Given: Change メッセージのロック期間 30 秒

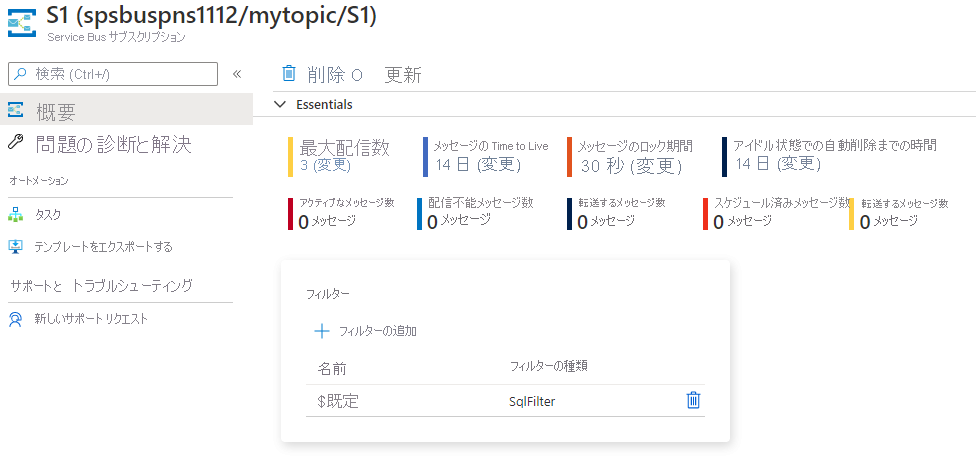Looking at the screenshot, I should click(x=631, y=166).
